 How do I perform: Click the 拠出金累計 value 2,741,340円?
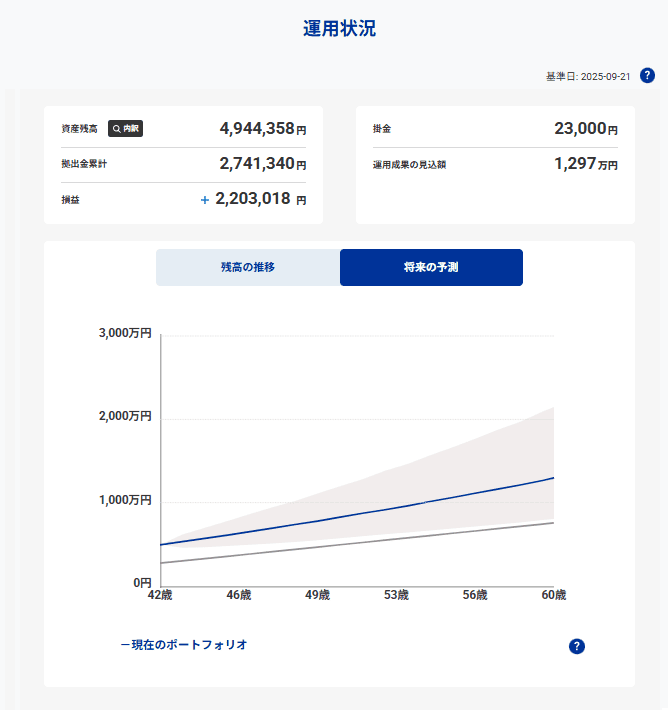tap(262, 164)
